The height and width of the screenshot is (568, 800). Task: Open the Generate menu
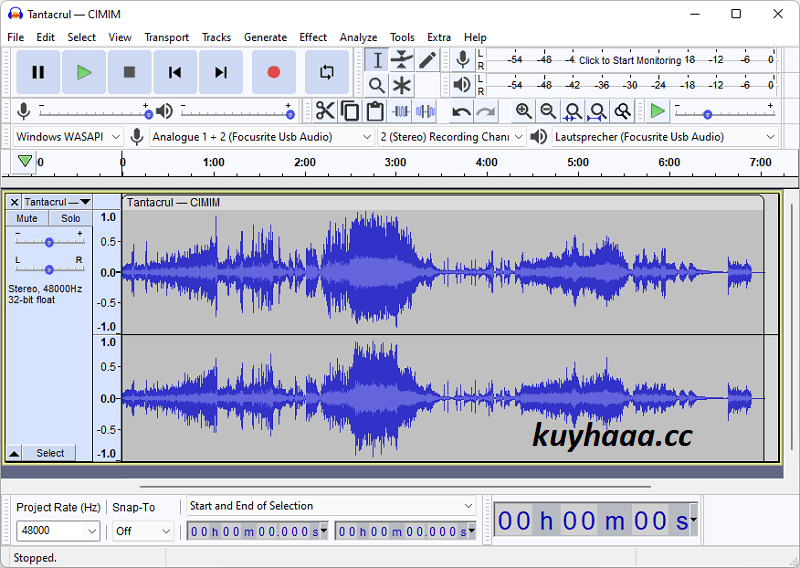(265, 37)
